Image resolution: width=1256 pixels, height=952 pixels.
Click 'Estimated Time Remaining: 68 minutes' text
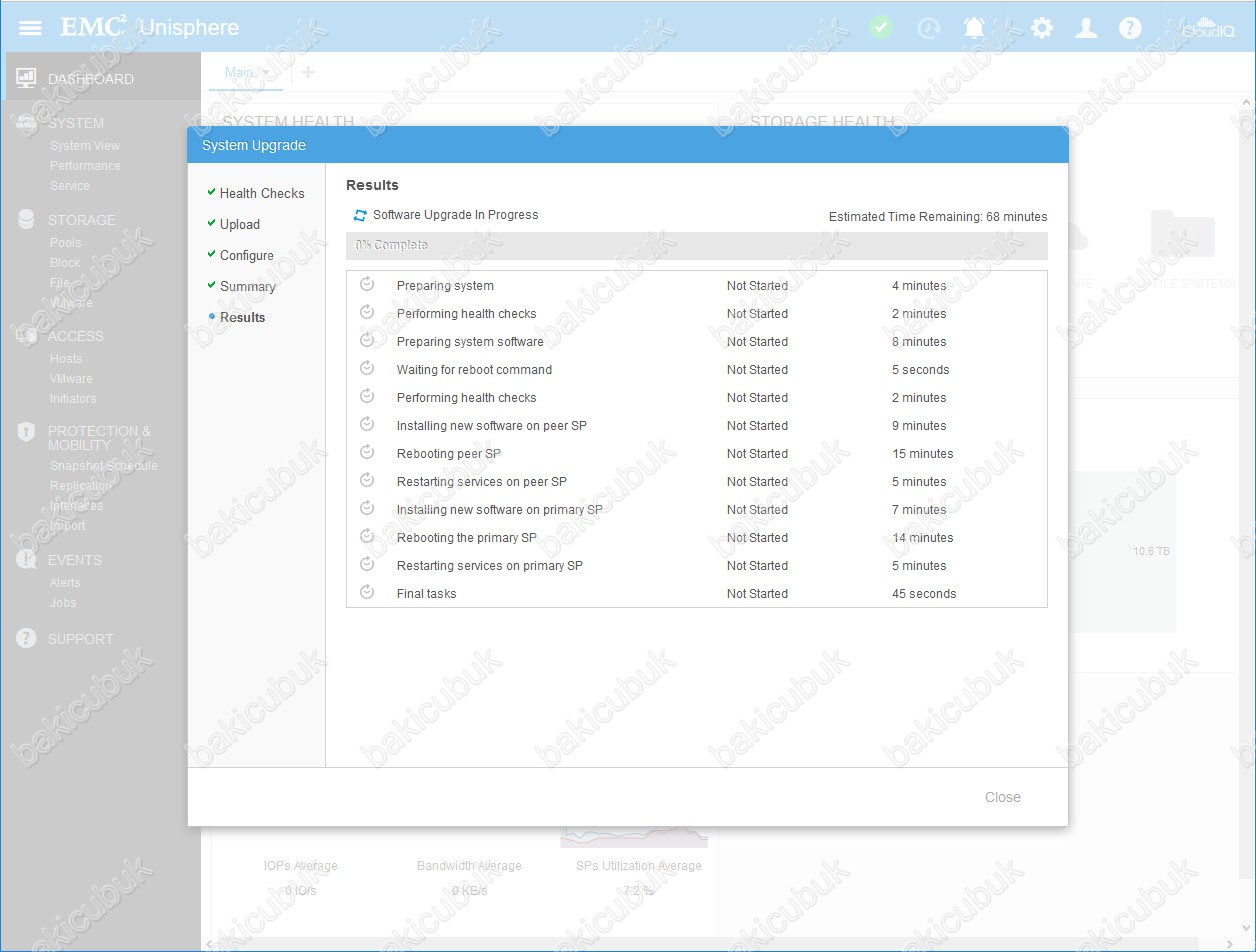pos(938,217)
